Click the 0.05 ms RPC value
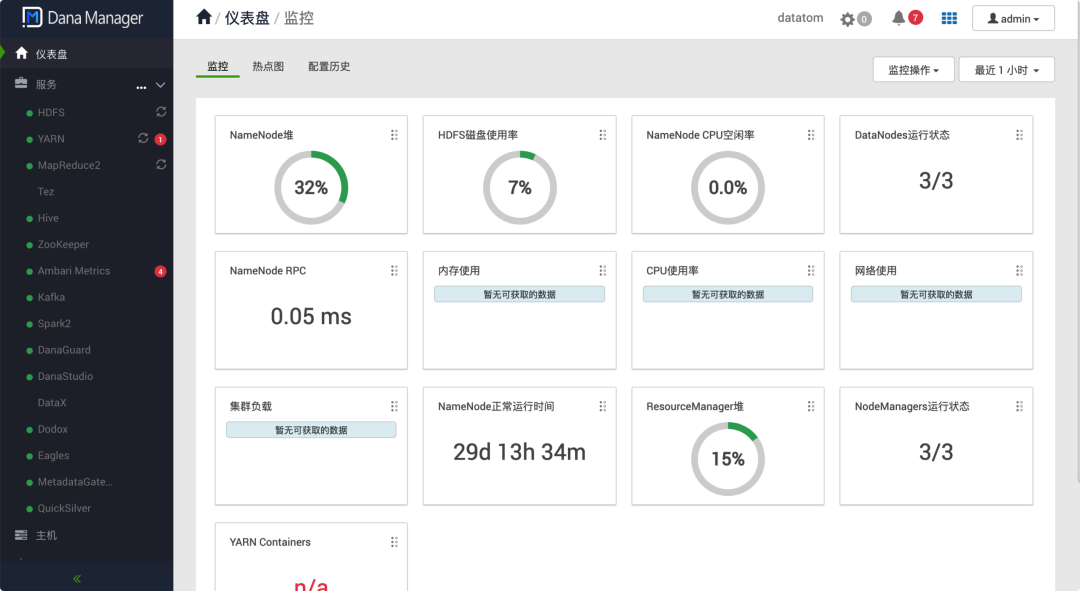 click(x=311, y=316)
